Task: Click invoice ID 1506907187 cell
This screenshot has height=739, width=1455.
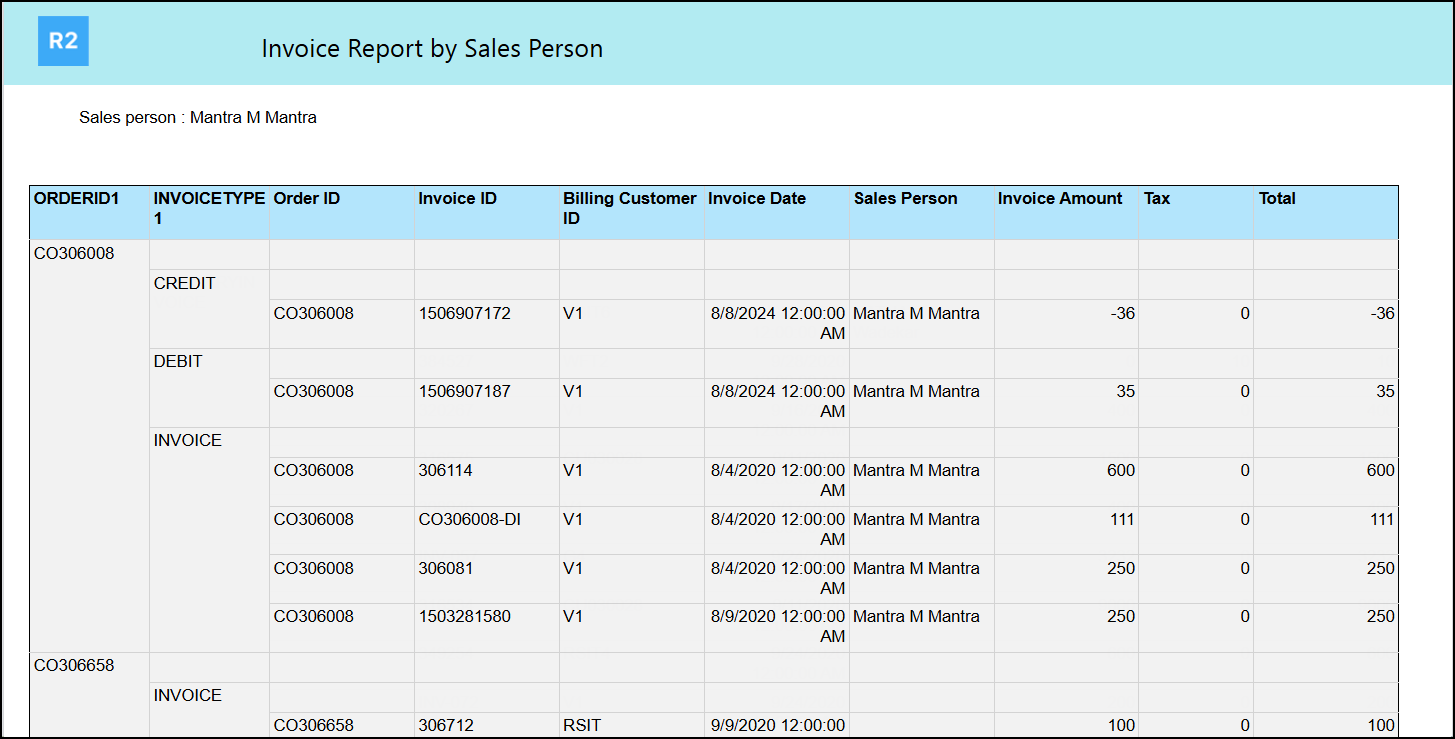Action: [464, 392]
